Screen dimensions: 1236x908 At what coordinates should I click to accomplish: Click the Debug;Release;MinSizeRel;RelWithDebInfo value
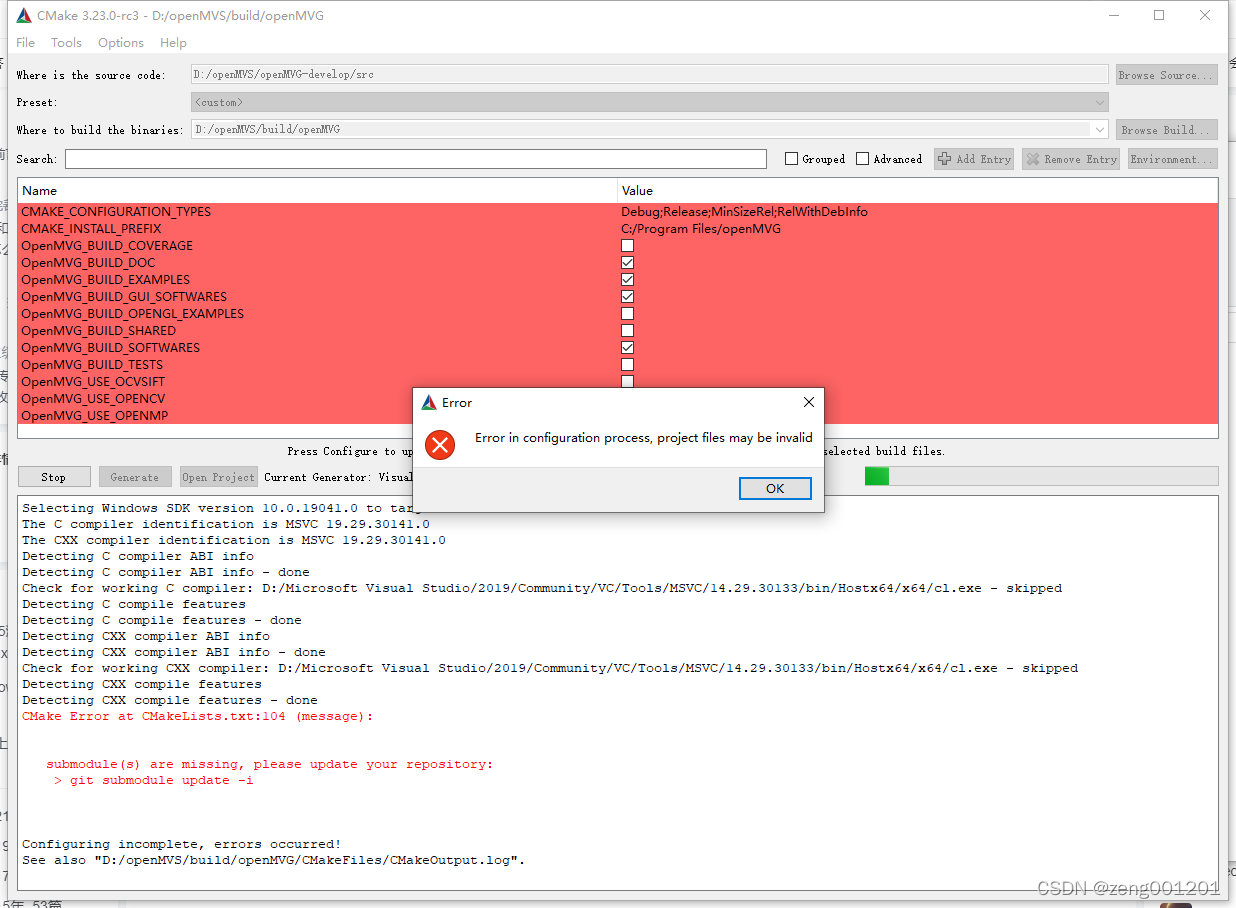744,212
